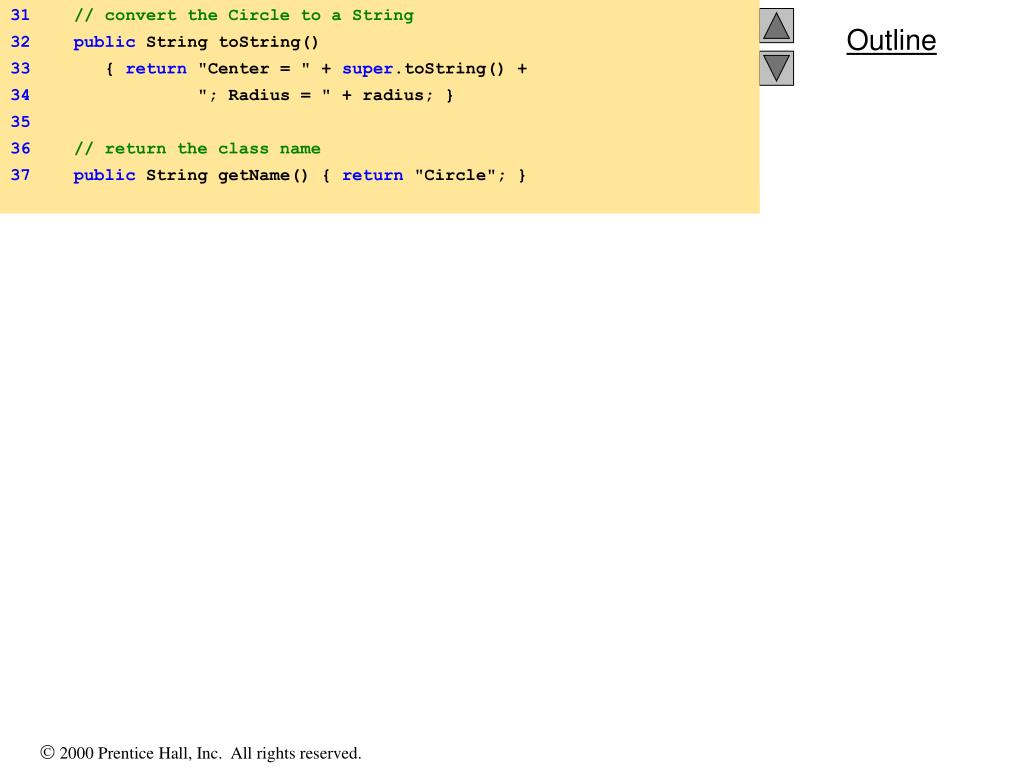Click comment 'return the class name'

(x=197, y=149)
